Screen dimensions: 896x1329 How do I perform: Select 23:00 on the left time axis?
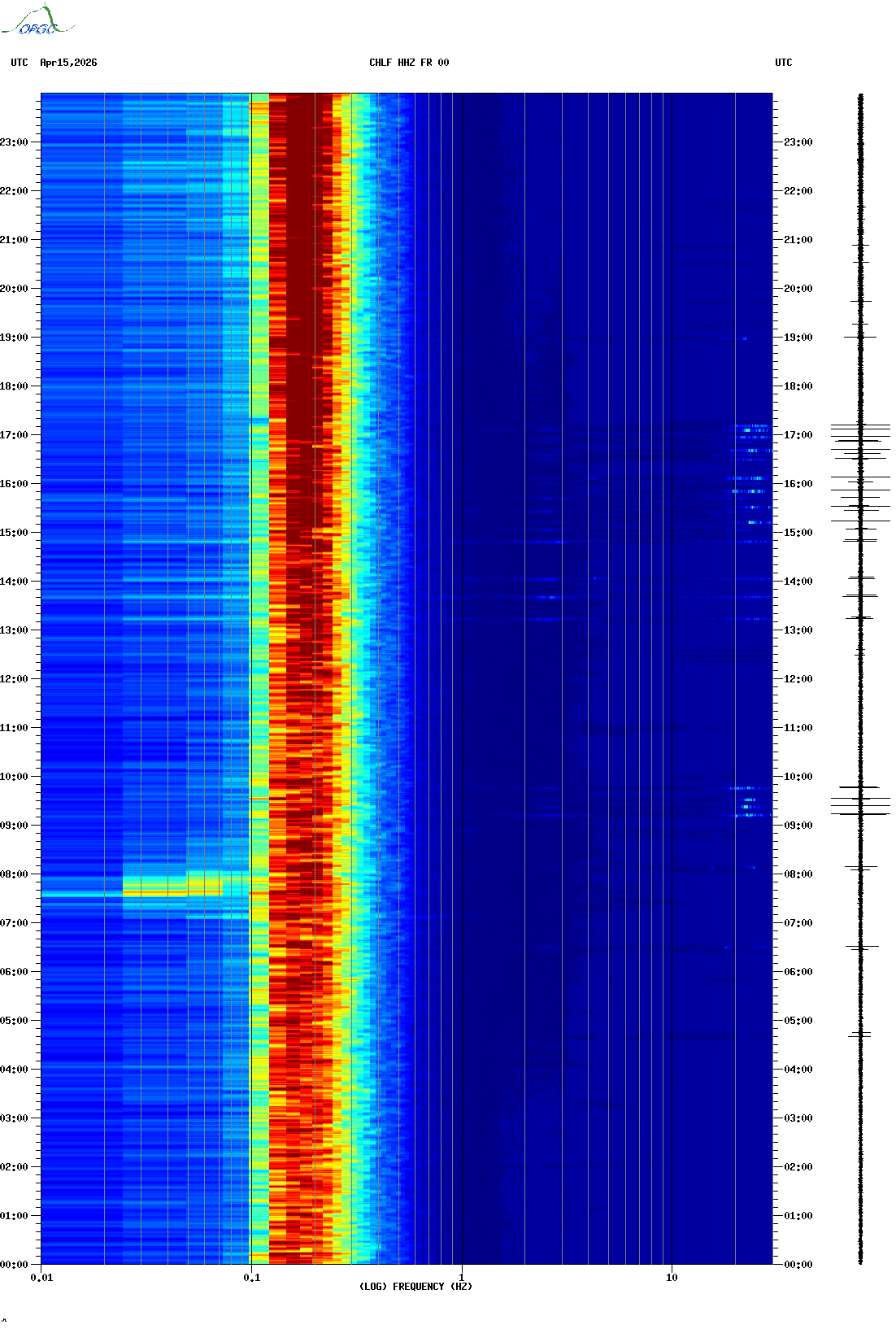pos(14,142)
